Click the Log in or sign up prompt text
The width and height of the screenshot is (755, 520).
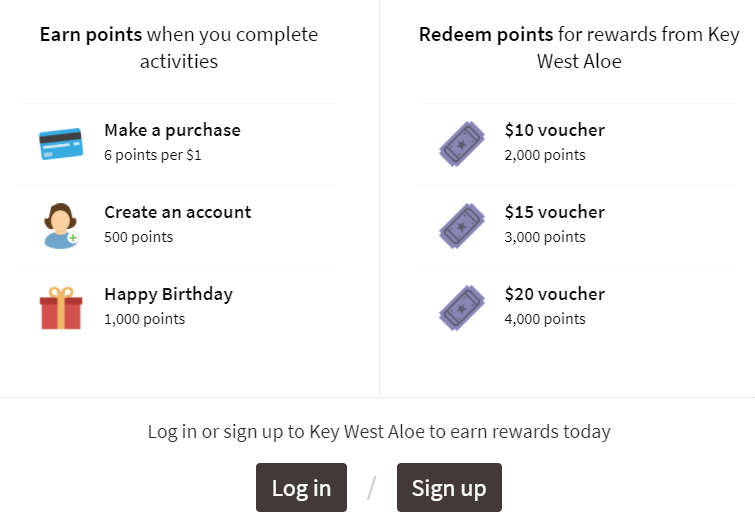point(378,432)
